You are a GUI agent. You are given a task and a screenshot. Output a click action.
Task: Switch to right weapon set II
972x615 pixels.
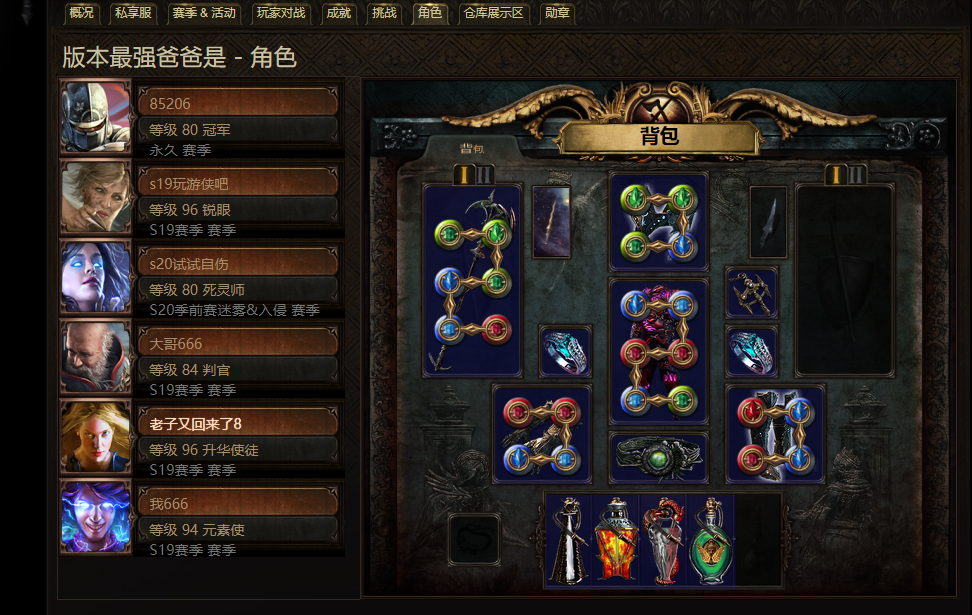[856, 175]
